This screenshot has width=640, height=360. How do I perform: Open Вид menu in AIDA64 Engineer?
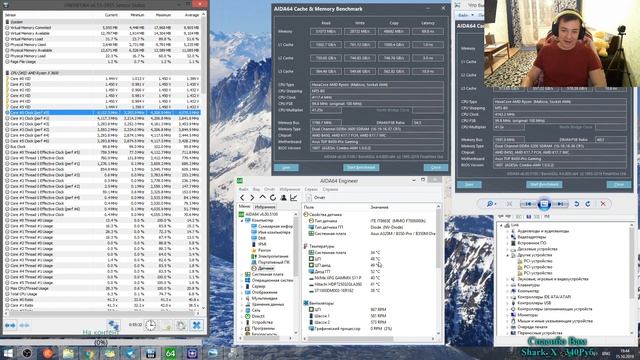point(256,189)
